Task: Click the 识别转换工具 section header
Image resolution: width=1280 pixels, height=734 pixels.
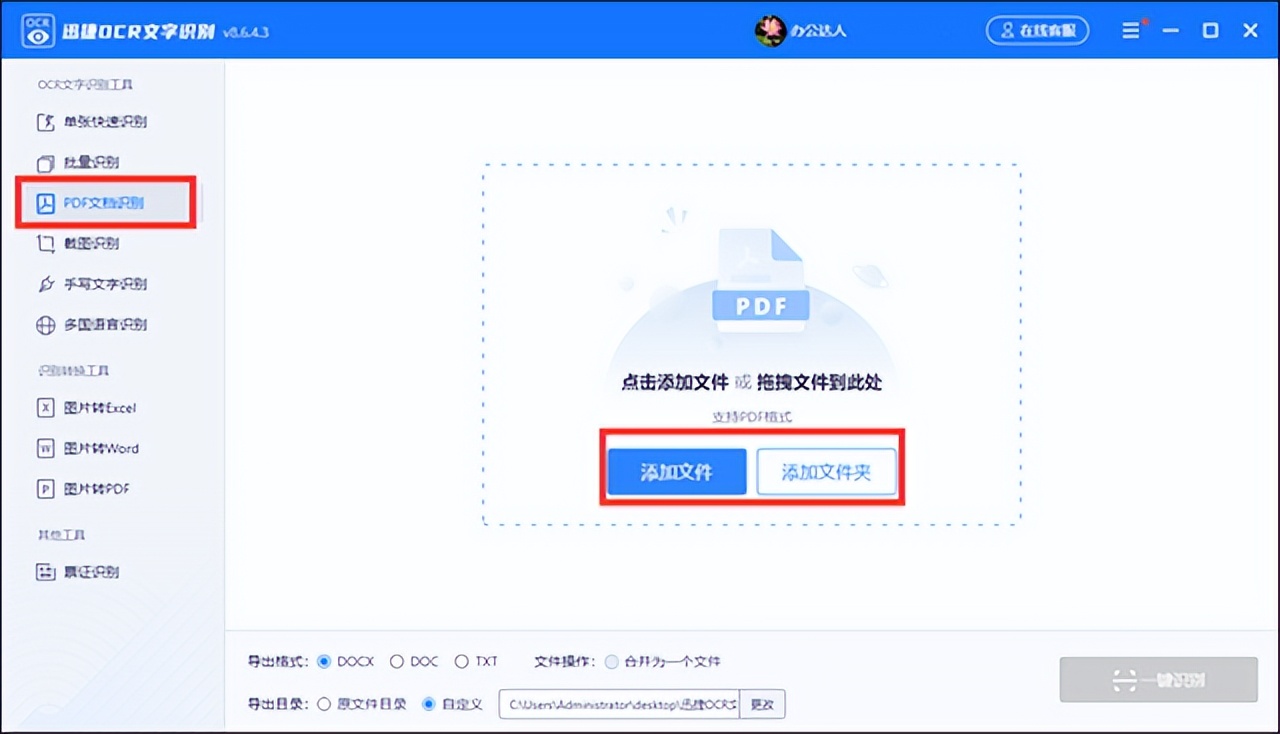Action: tap(74, 371)
